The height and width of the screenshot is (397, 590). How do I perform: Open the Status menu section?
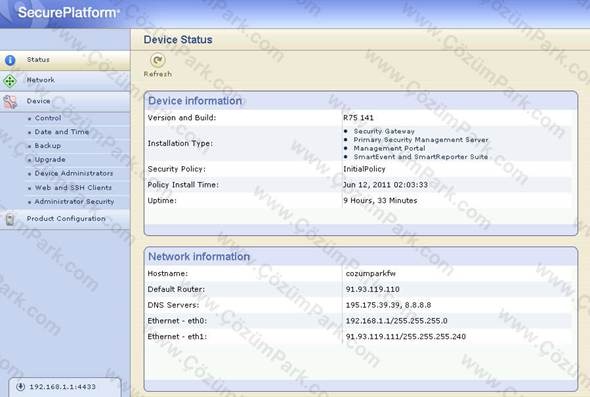[65, 60]
